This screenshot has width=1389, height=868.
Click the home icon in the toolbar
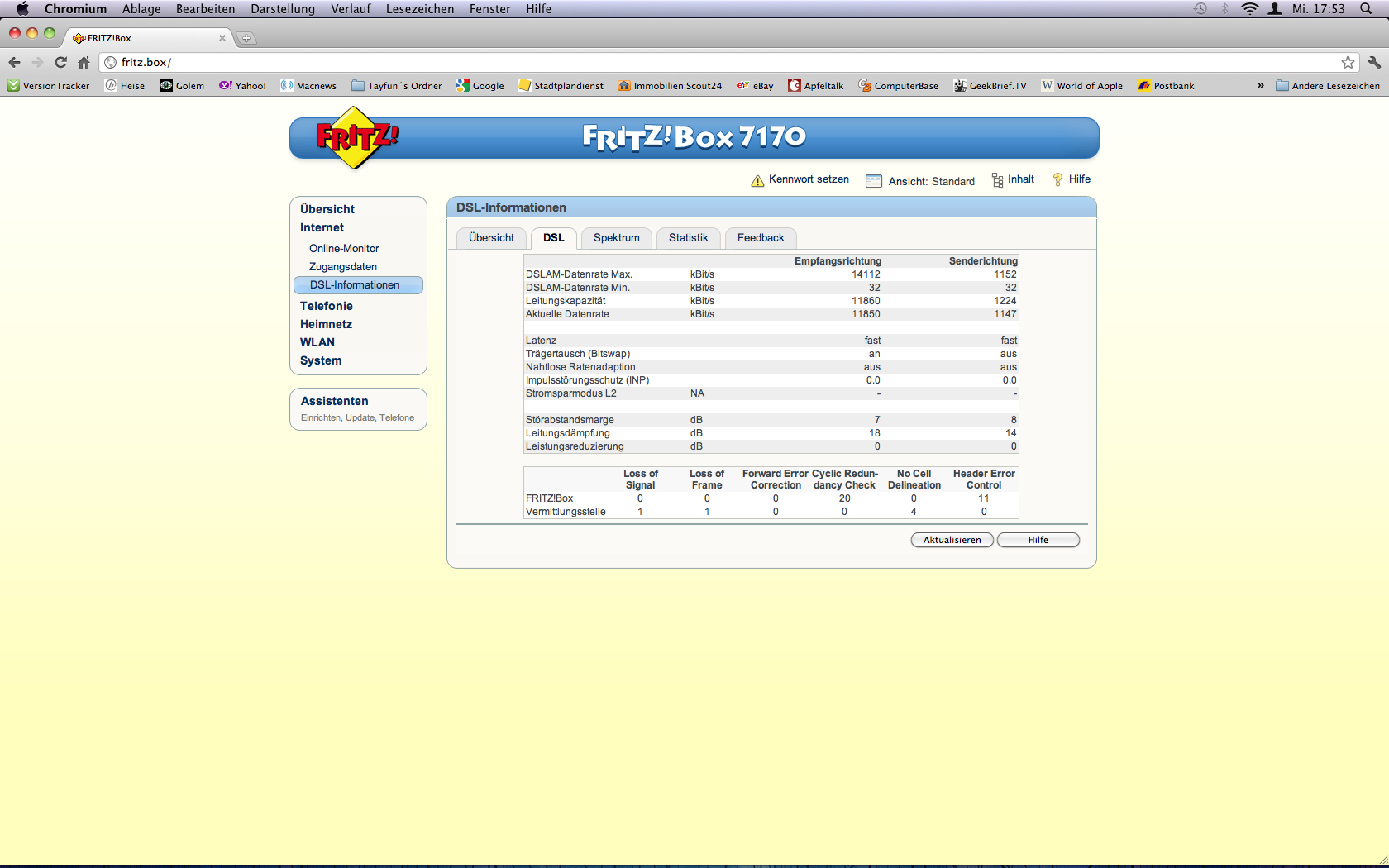84,62
